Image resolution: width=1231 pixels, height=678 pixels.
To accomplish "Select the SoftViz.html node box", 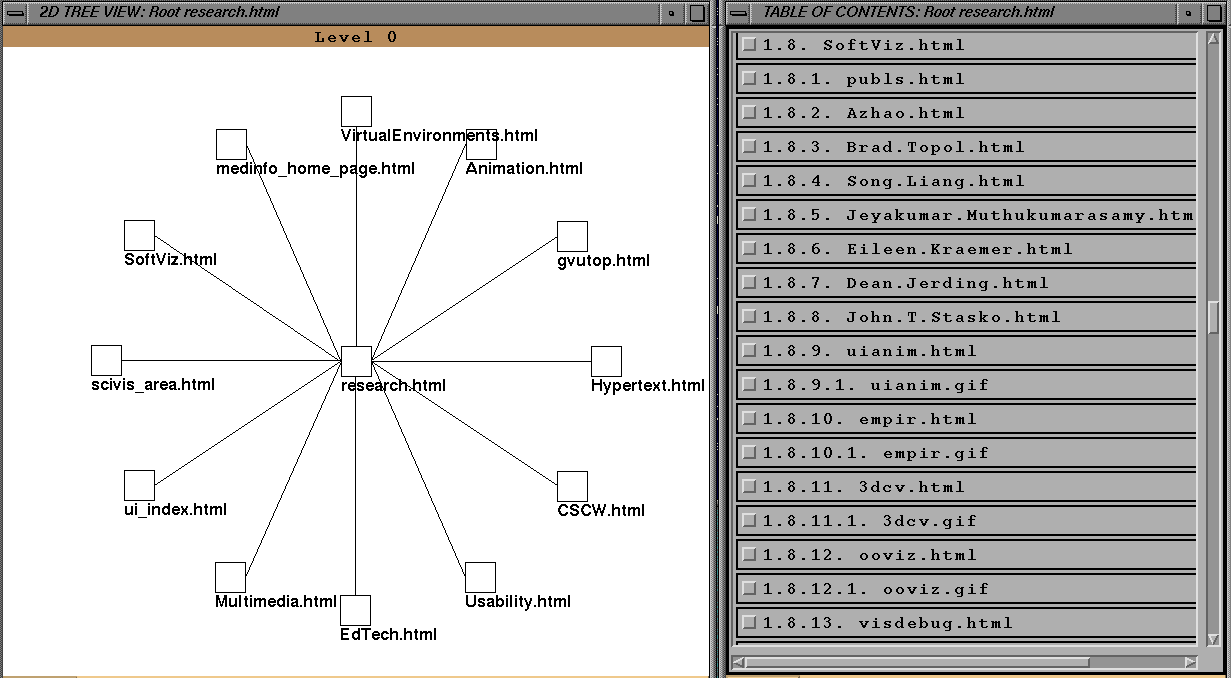I will point(139,235).
